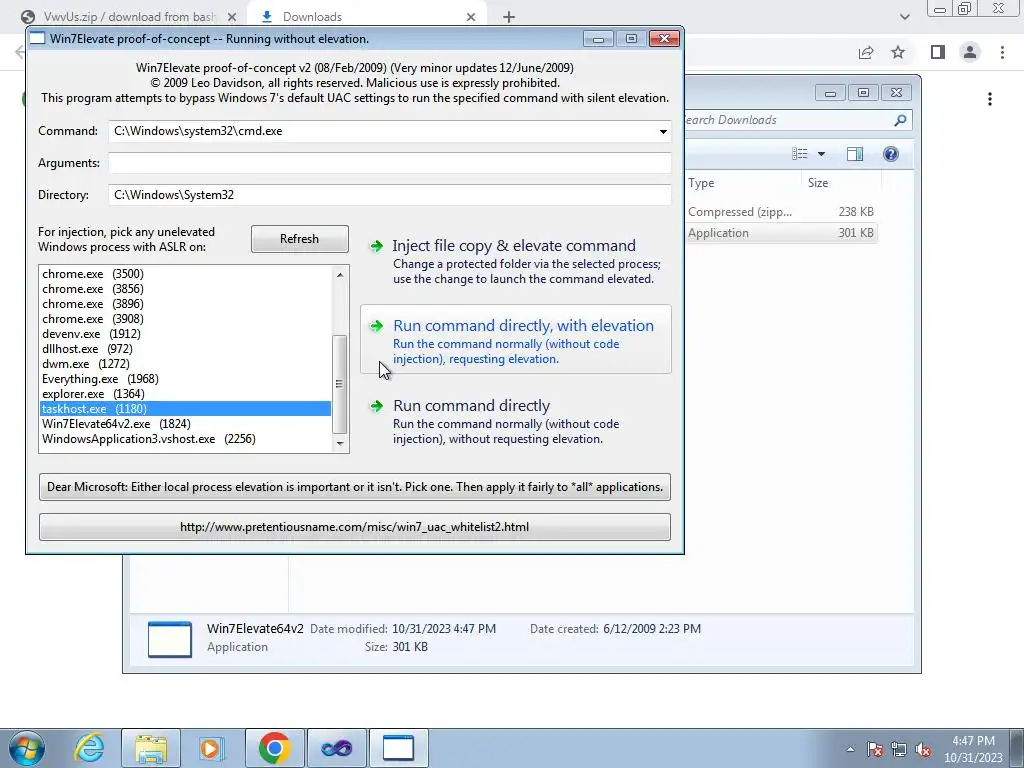Click Win7Elevate taskbar window icon
Image resolution: width=1024 pixels, height=768 pixels.
(398, 748)
